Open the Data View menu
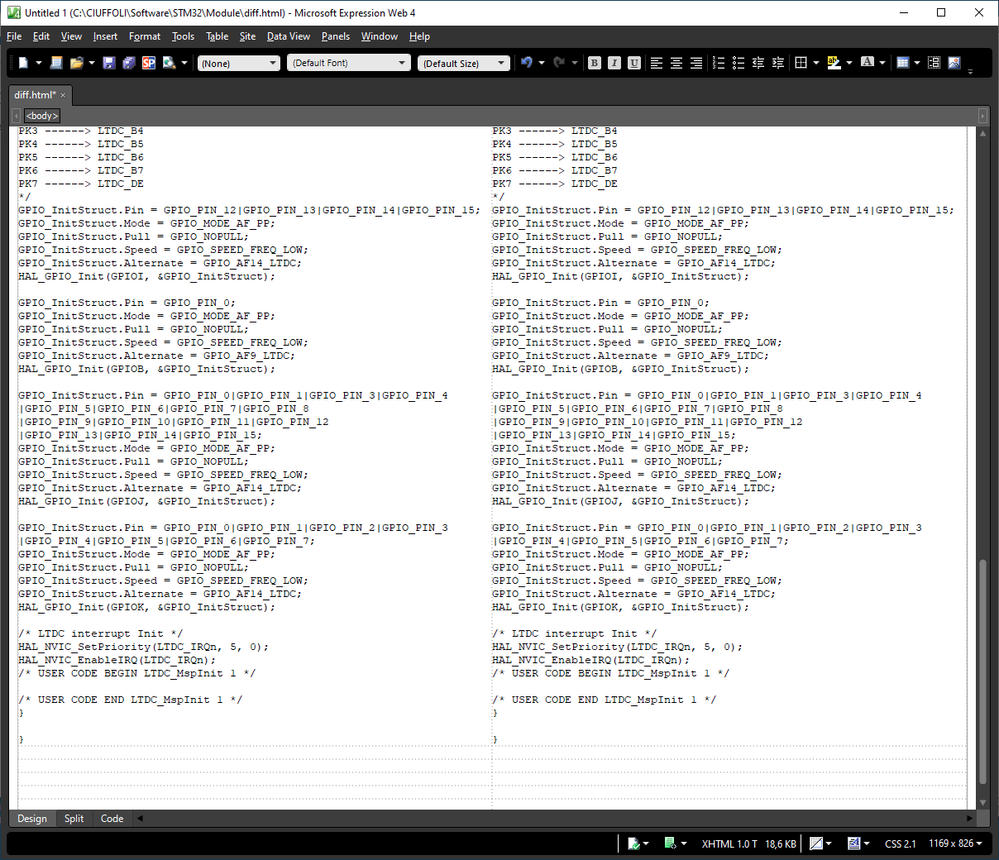Image resolution: width=999 pixels, height=860 pixels. 288,36
